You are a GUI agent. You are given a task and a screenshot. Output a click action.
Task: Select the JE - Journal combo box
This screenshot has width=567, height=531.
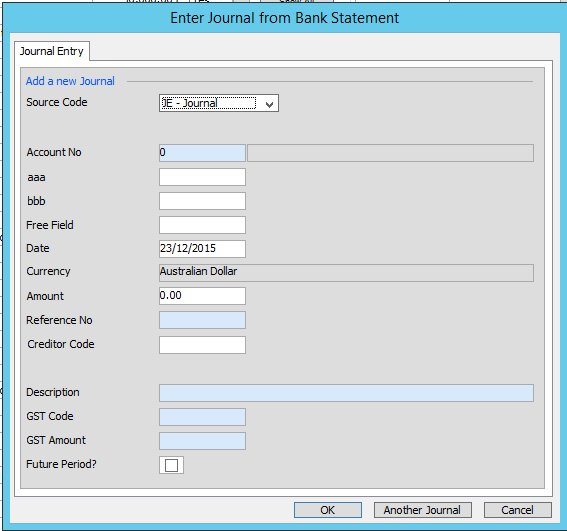coord(219,103)
